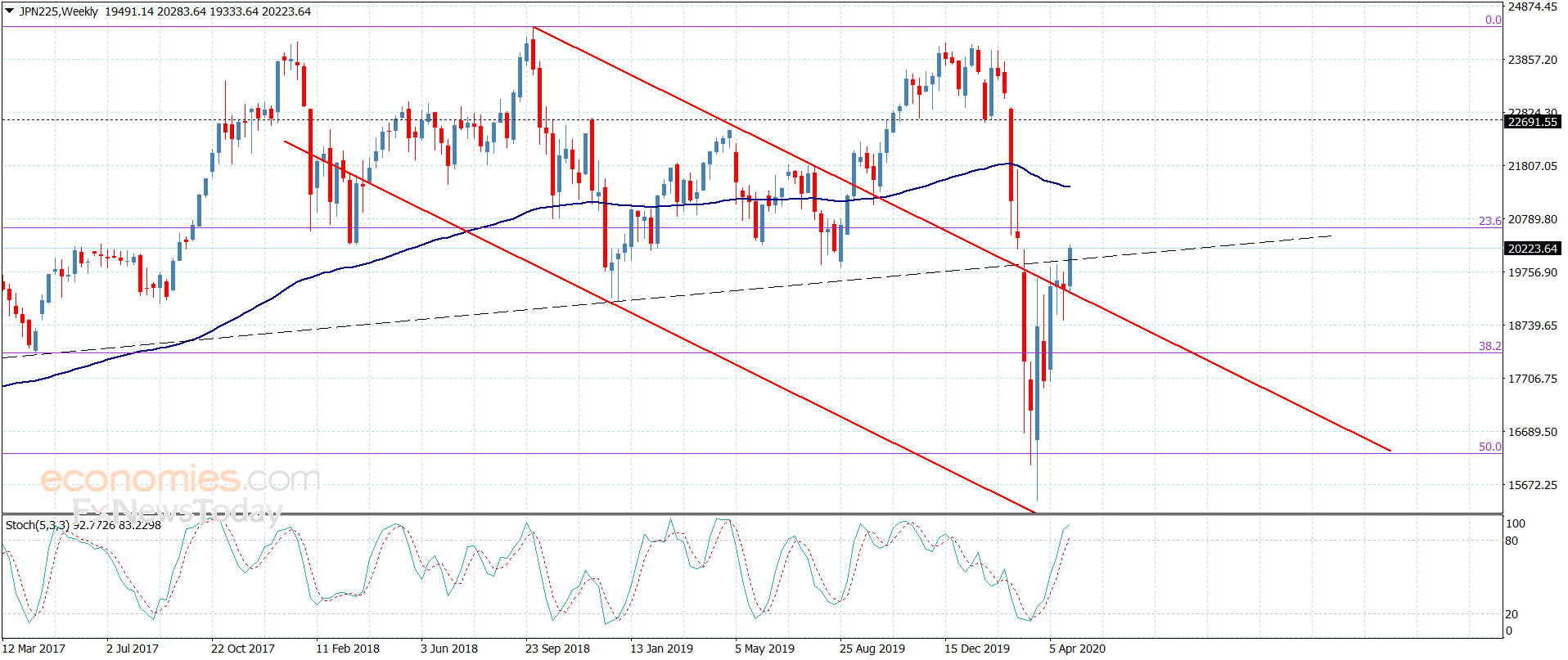Click the 23 Sep 2018 date label
The width and height of the screenshot is (1568, 660).
coord(557,649)
